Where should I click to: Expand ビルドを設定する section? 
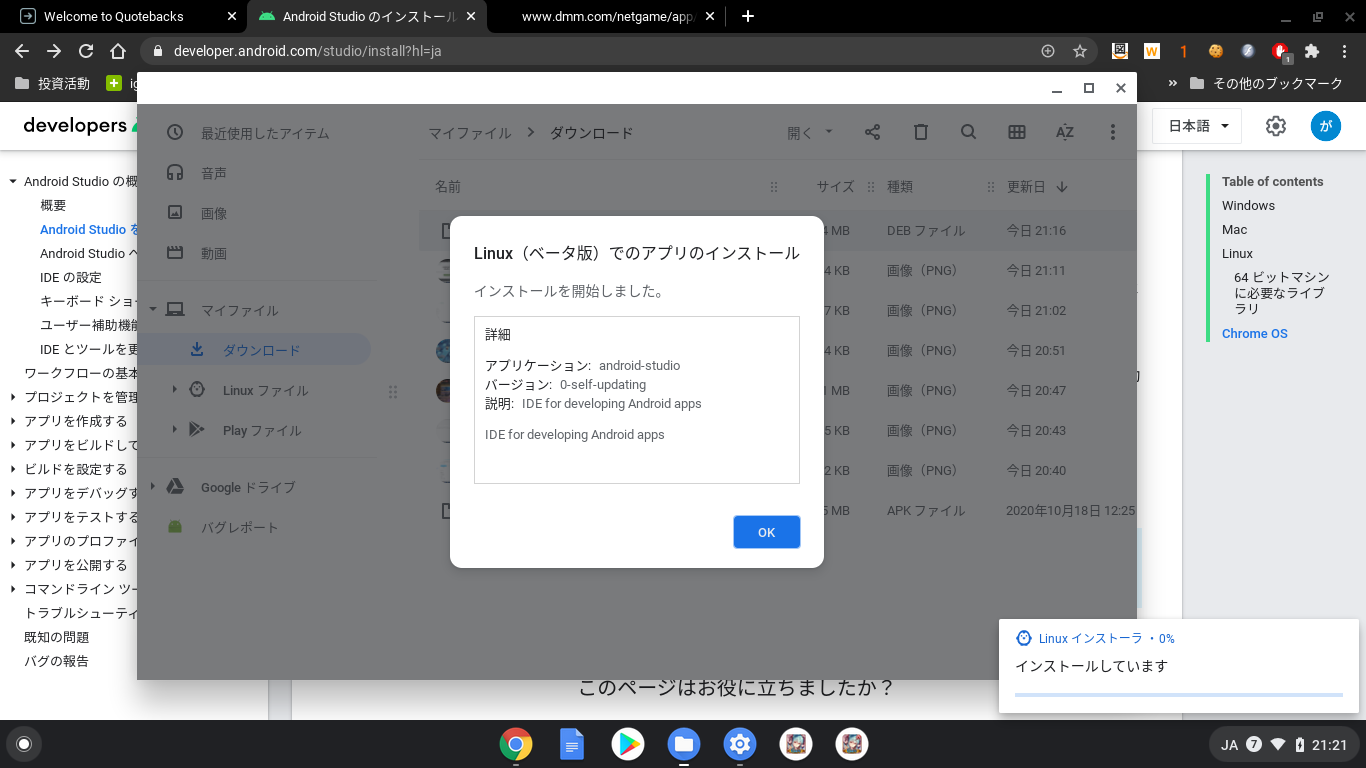[13, 469]
